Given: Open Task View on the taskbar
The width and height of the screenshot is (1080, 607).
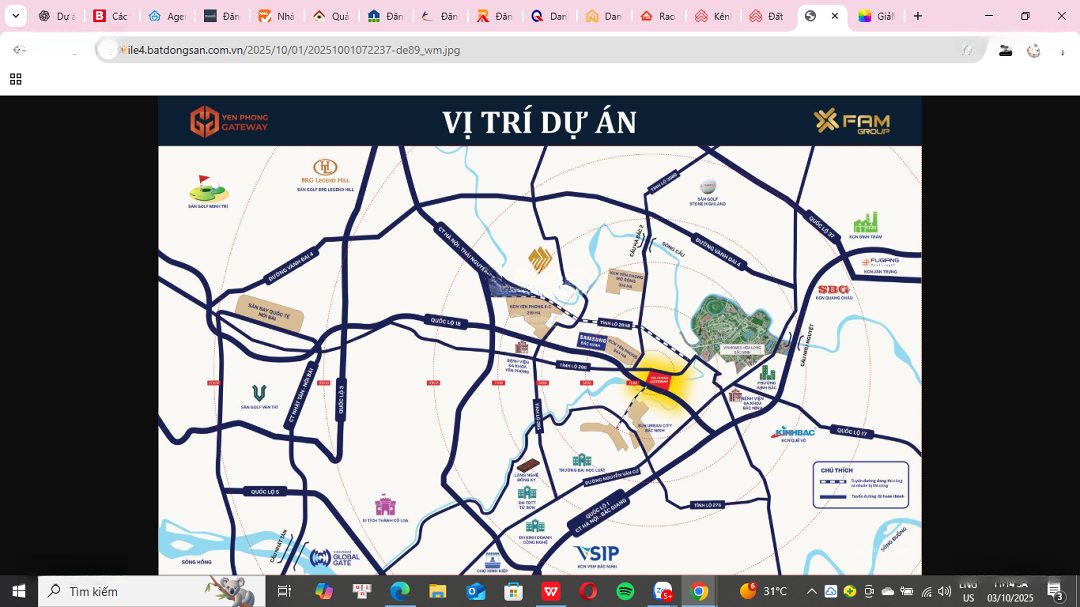Looking at the screenshot, I should tap(284, 591).
